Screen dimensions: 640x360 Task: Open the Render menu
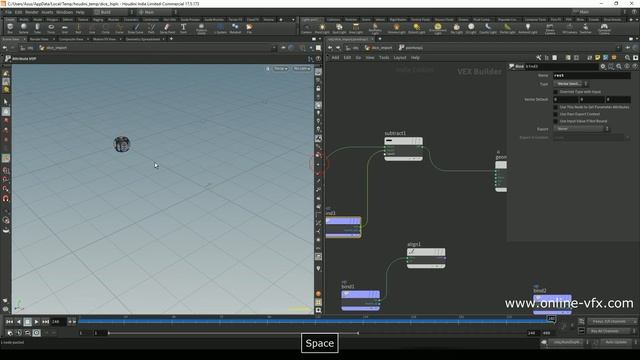coord(31,12)
